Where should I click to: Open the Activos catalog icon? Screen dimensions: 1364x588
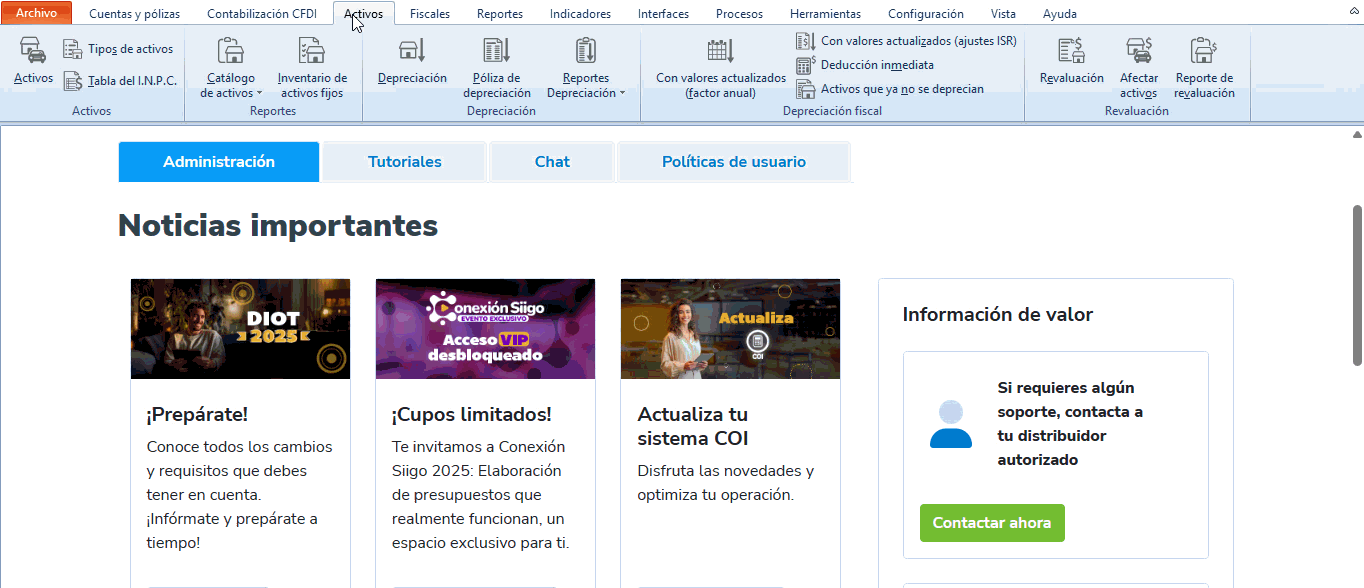tap(33, 52)
